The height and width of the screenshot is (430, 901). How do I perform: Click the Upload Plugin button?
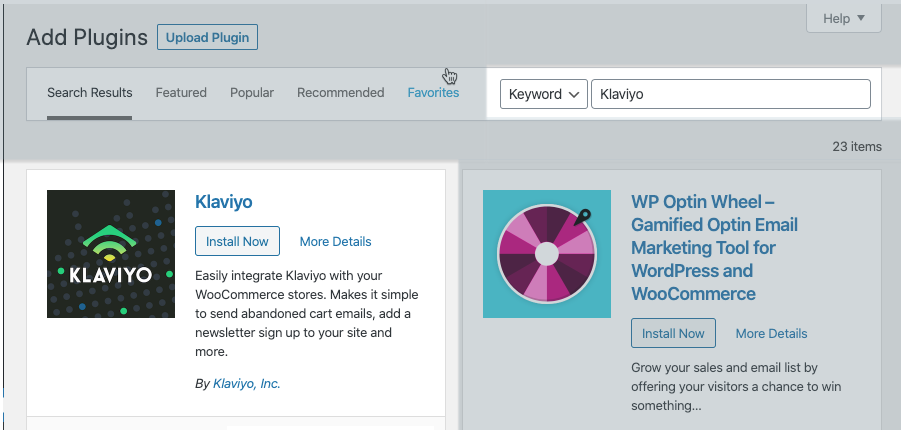click(207, 37)
